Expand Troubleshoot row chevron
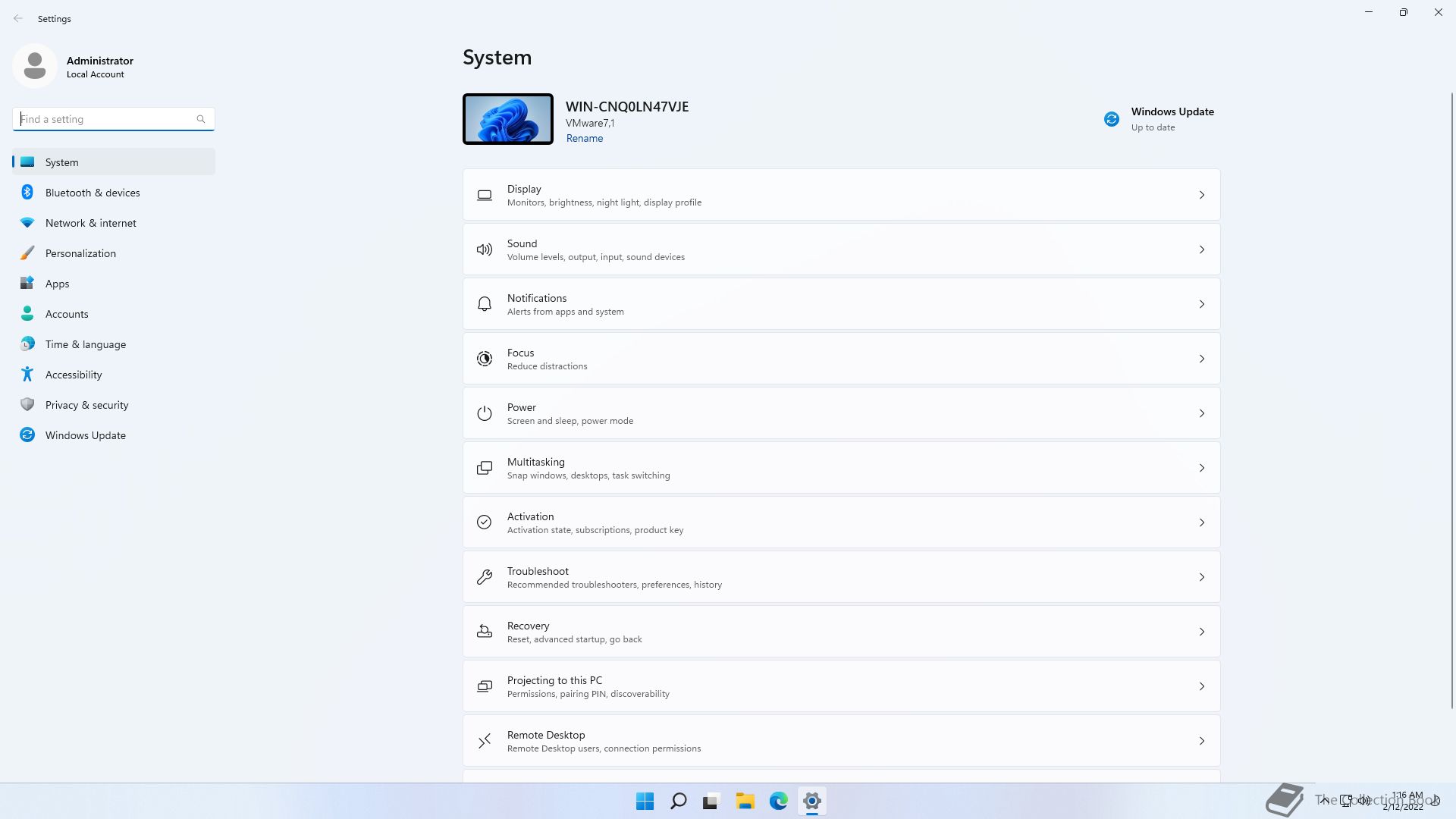1456x819 pixels. coord(1202,577)
